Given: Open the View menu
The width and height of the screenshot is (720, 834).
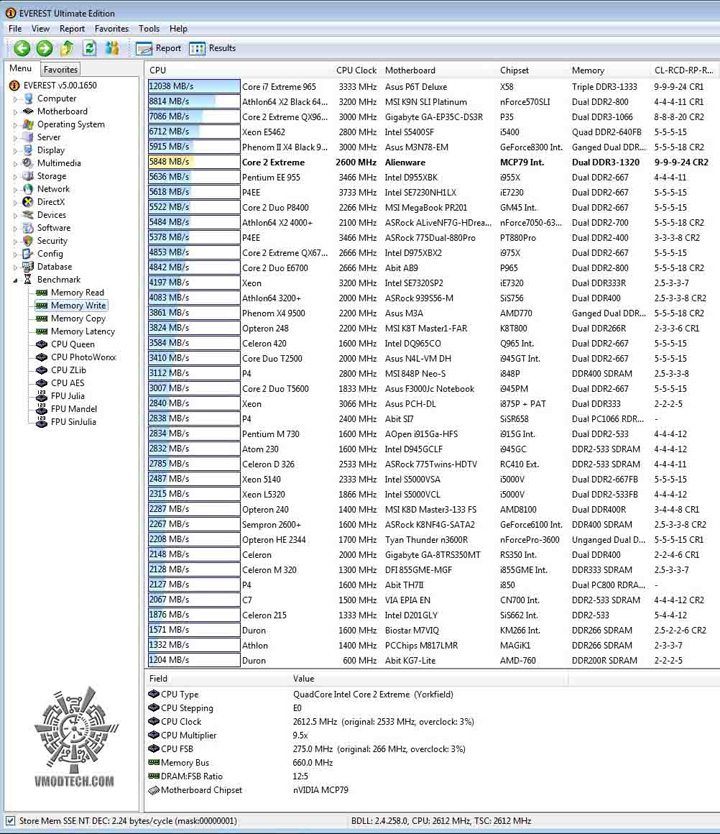Looking at the screenshot, I should pyautogui.click(x=40, y=29).
